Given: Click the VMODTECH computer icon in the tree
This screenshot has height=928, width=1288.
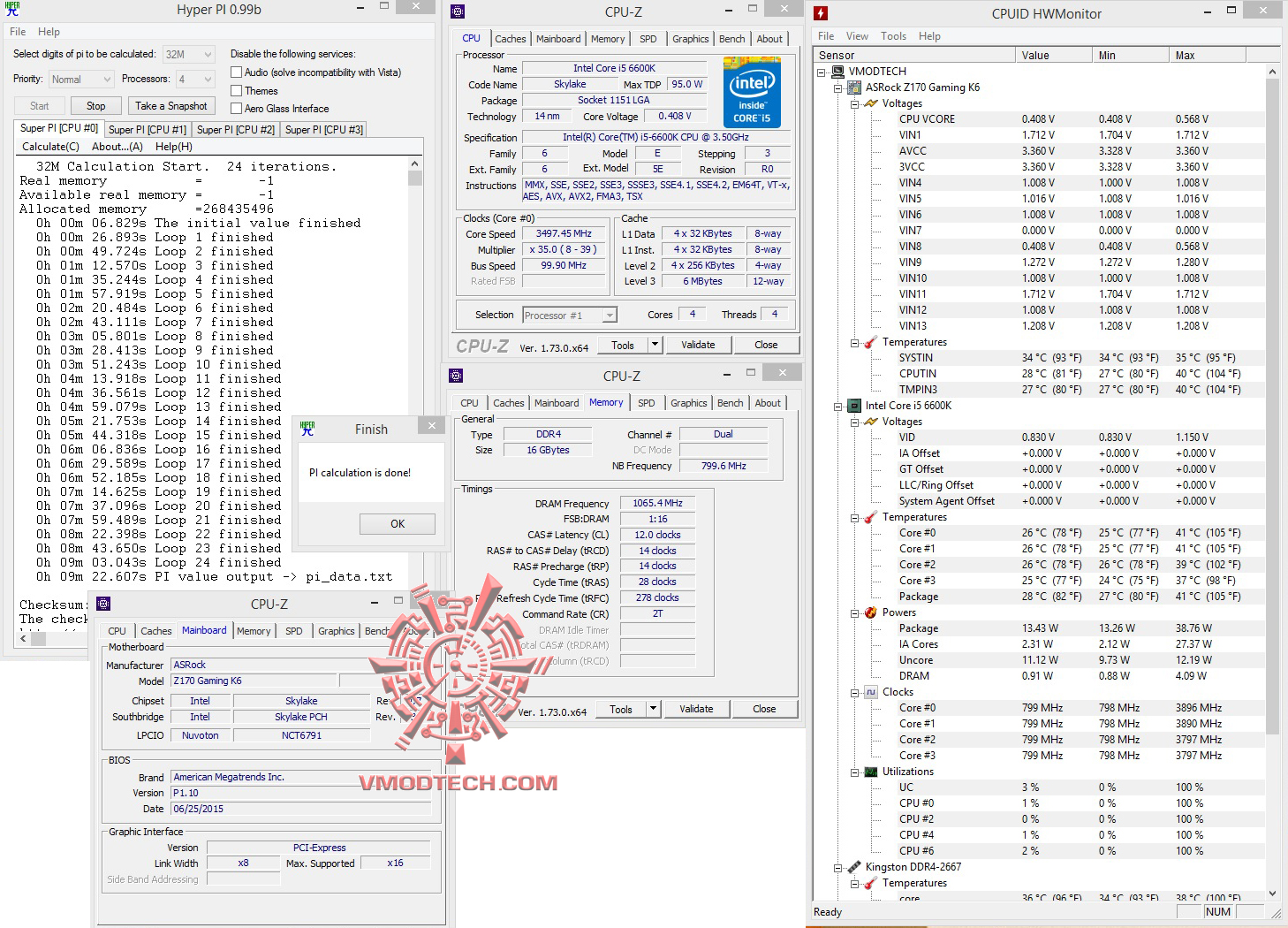Looking at the screenshot, I should [x=837, y=72].
